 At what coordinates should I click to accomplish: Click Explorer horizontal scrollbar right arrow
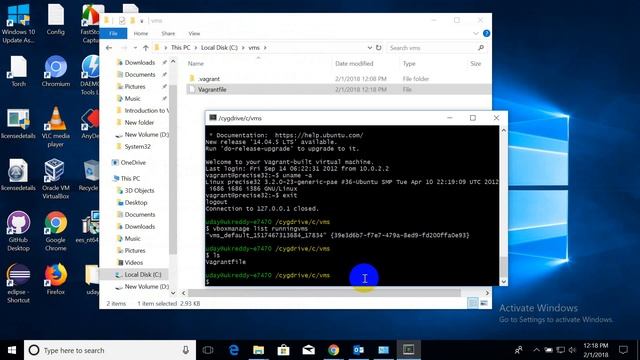tap(487, 293)
